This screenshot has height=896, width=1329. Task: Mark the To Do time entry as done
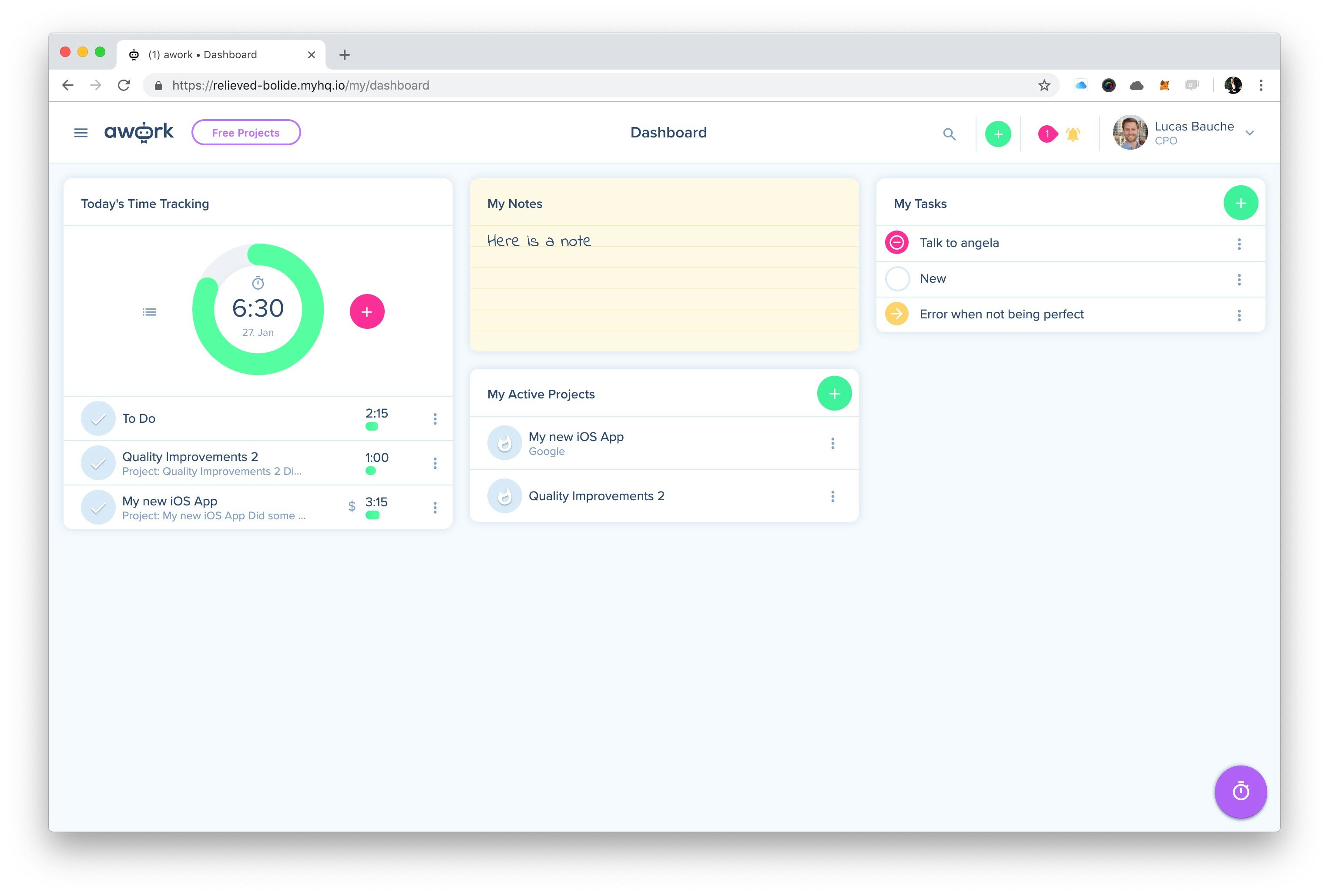98,418
